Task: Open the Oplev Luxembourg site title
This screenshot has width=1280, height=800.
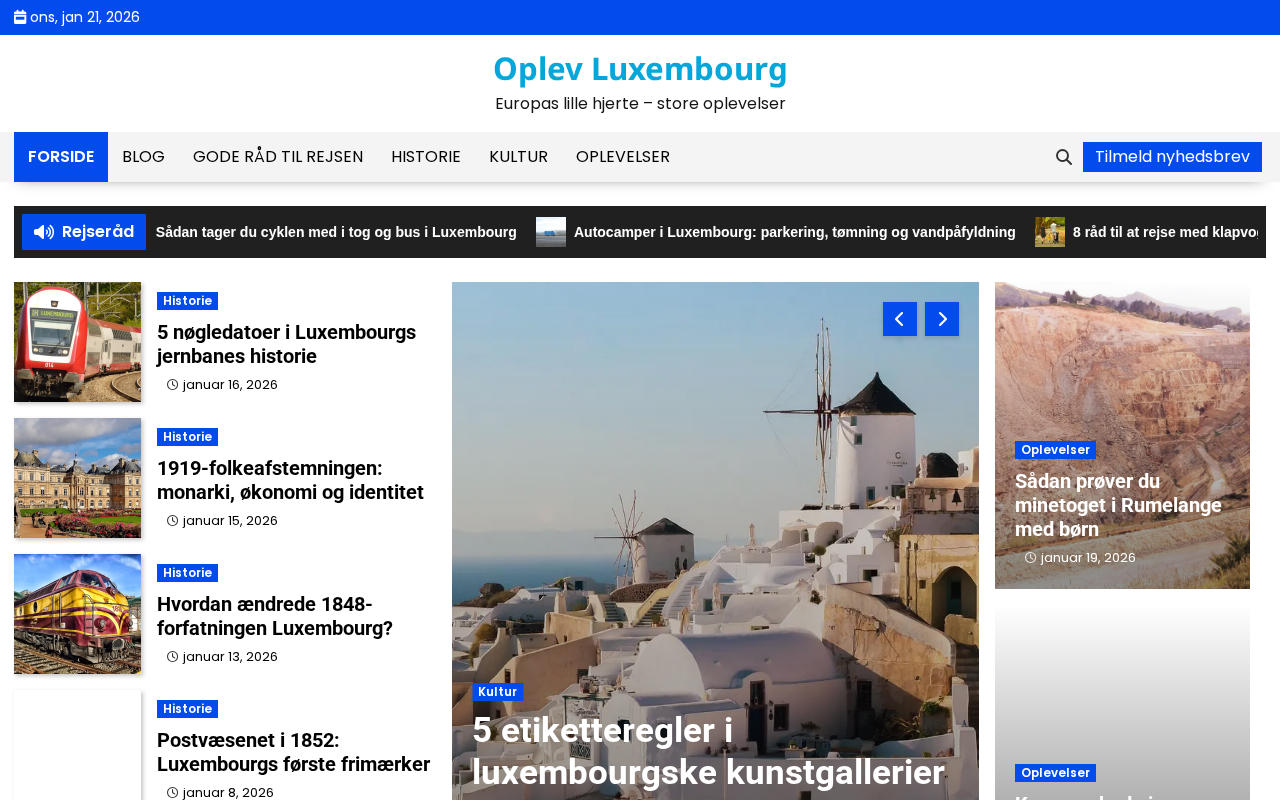Action: [x=640, y=69]
